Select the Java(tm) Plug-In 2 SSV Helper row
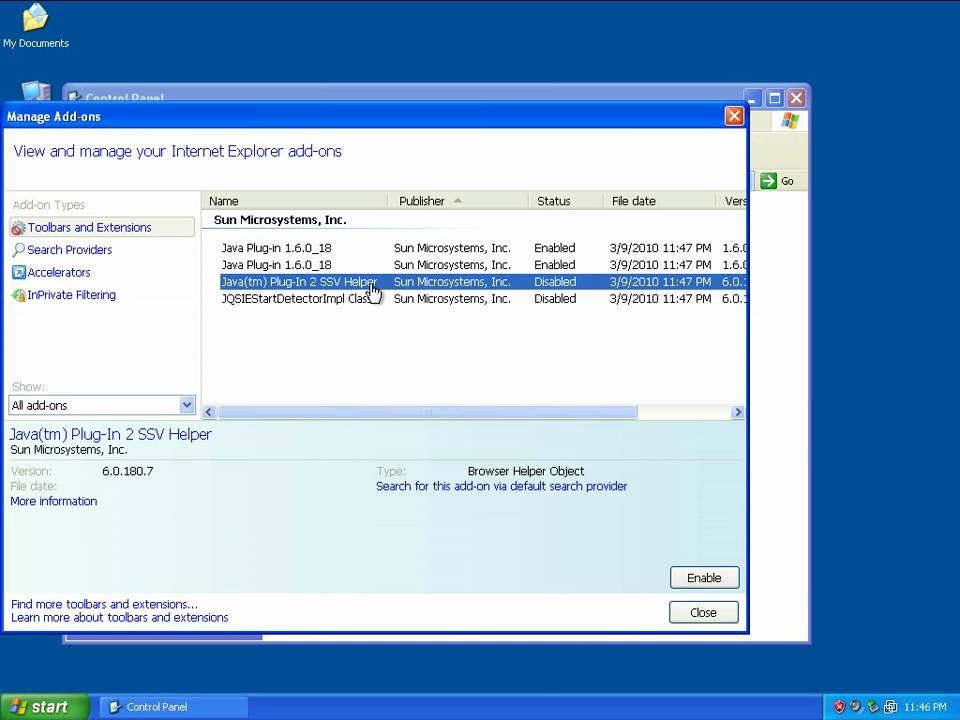The width and height of the screenshot is (960, 720). tap(482, 282)
